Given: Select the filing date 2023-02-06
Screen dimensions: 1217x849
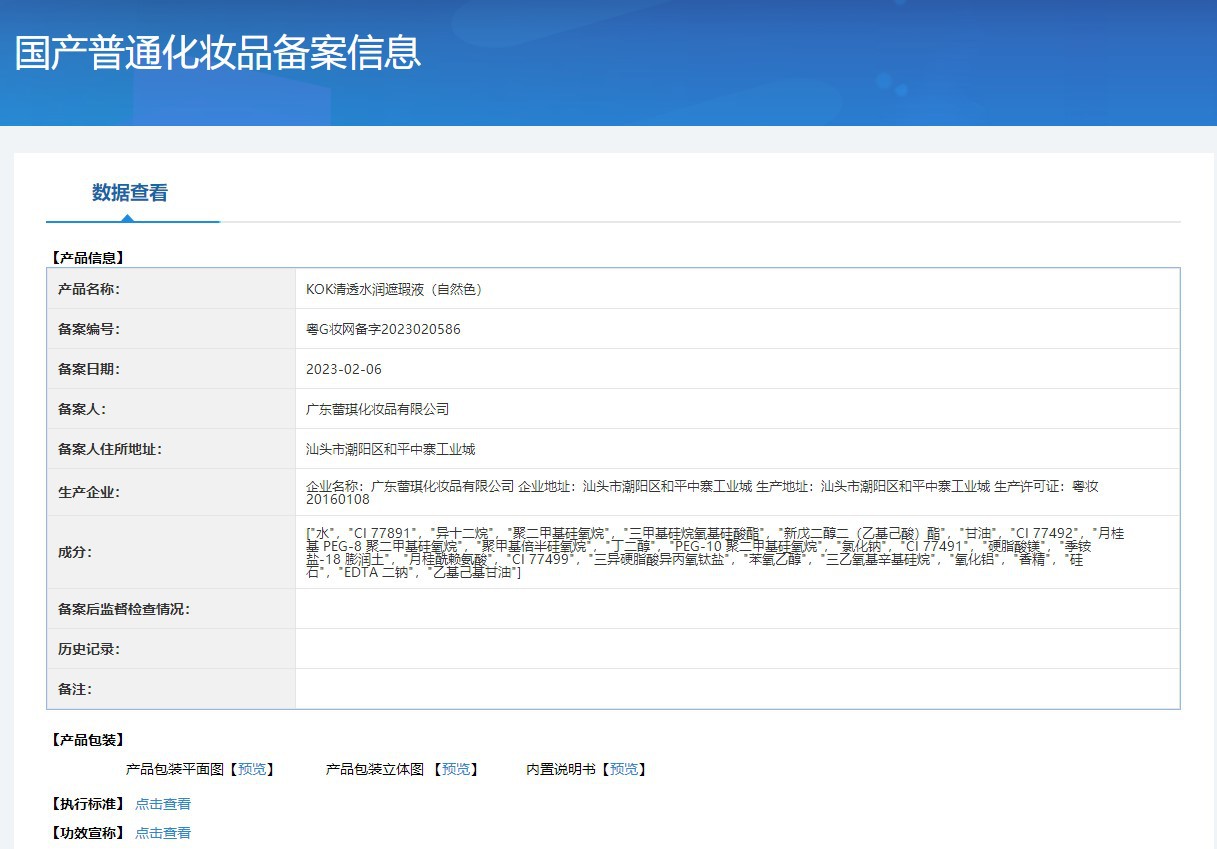Looking at the screenshot, I should point(344,369).
